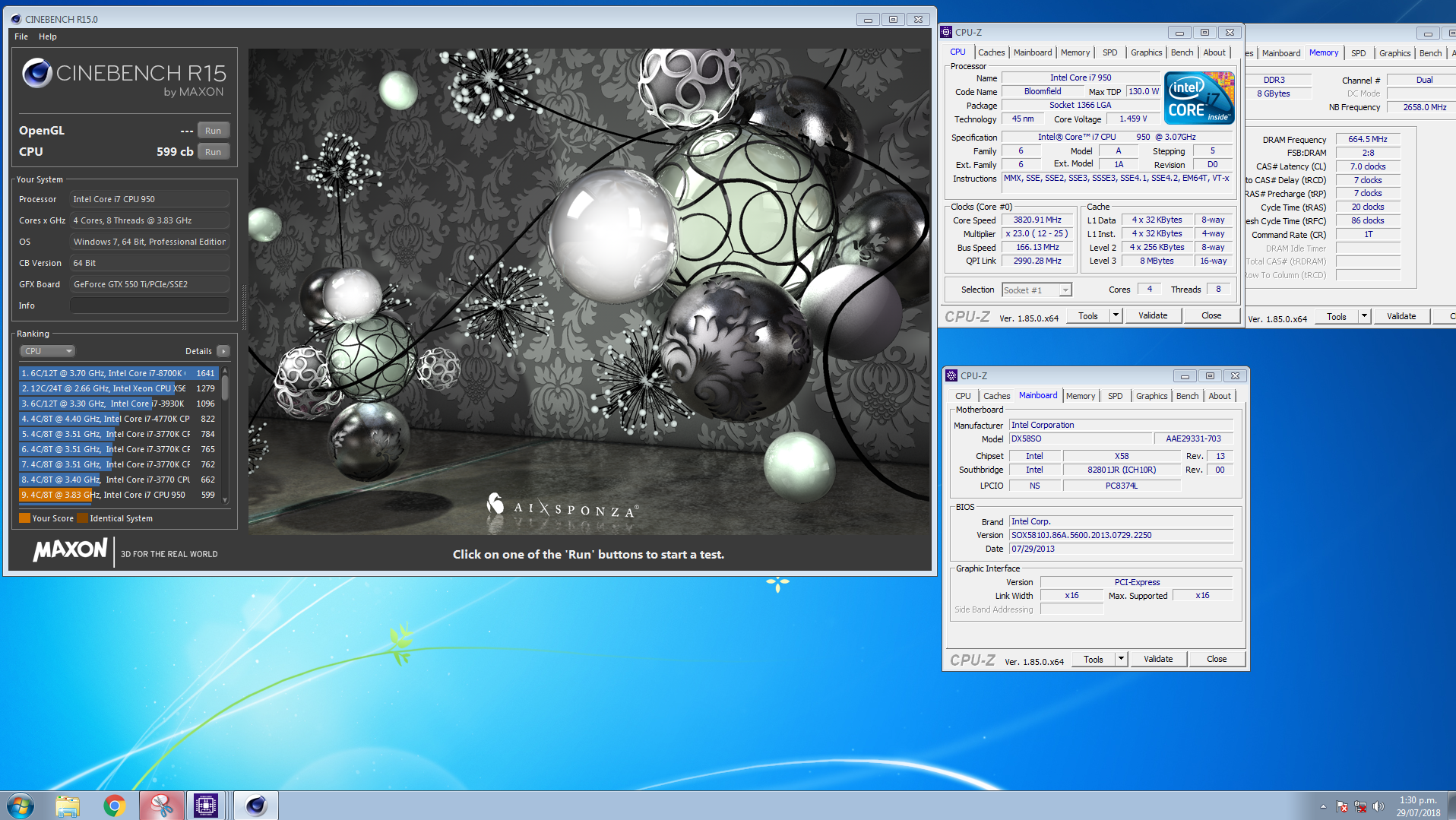This screenshot has height=820, width=1456.
Task: Click the Cinebench title bar app icon
Action: 16,19
